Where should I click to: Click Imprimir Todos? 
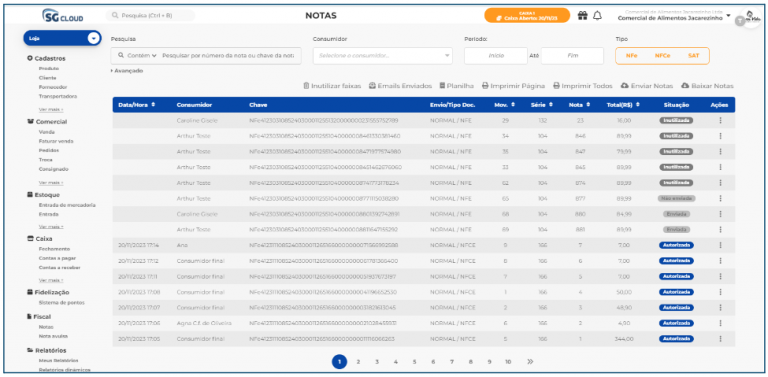point(583,86)
